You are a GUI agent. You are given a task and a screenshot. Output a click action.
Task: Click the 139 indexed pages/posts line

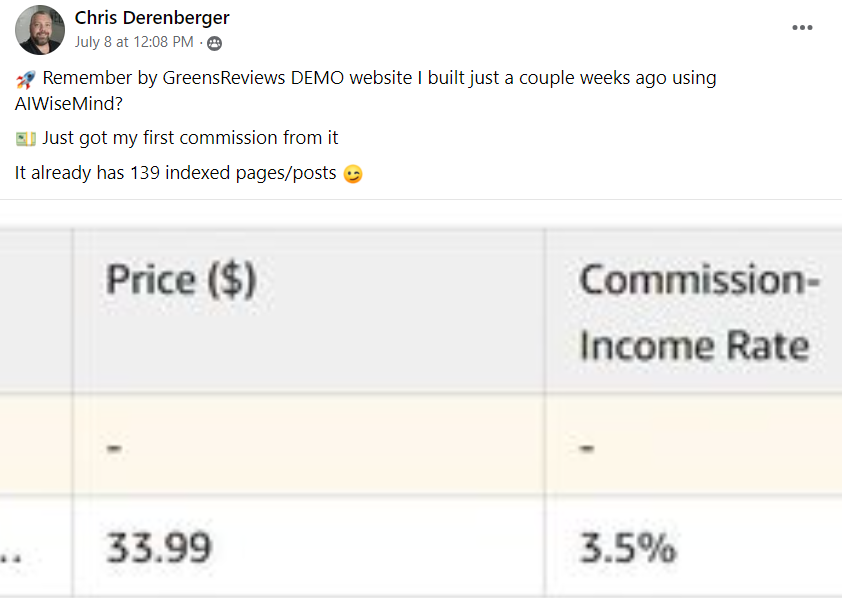(x=176, y=173)
